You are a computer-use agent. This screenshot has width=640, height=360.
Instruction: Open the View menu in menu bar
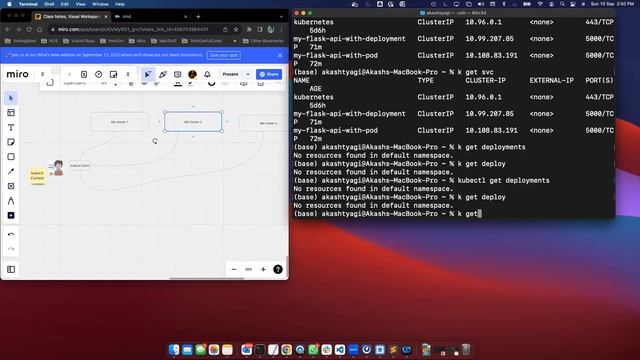pos(80,4)
